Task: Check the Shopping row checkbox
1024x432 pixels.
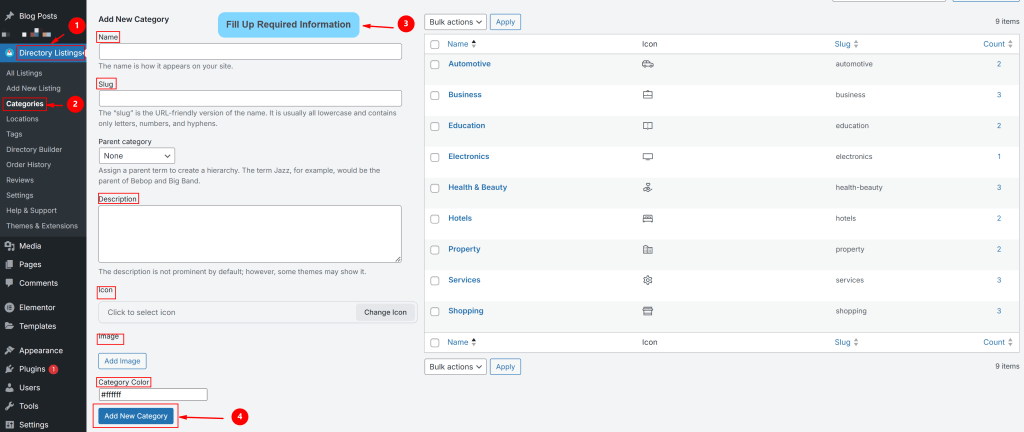Action: click(435, 312)
